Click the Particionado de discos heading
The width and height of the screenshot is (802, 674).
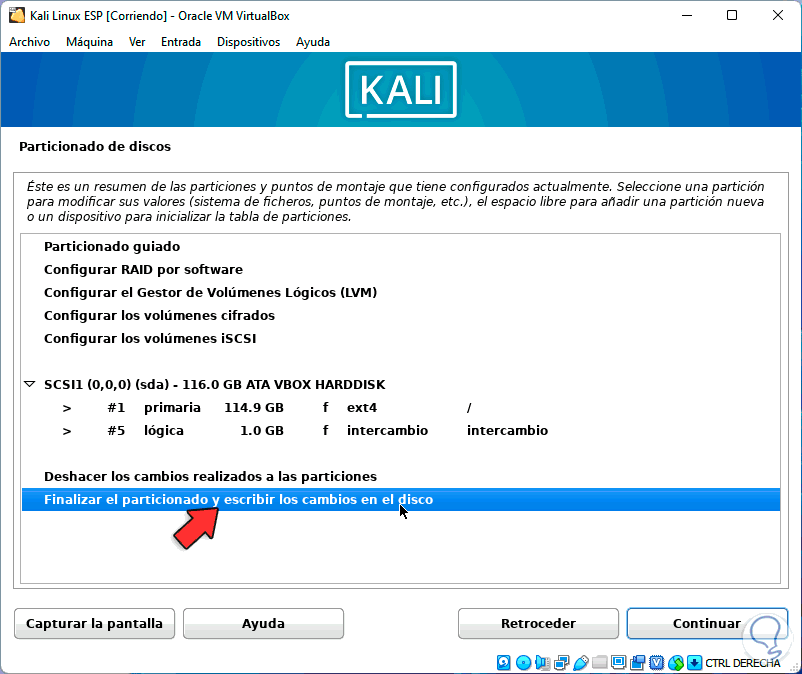(x=95, y=147)
